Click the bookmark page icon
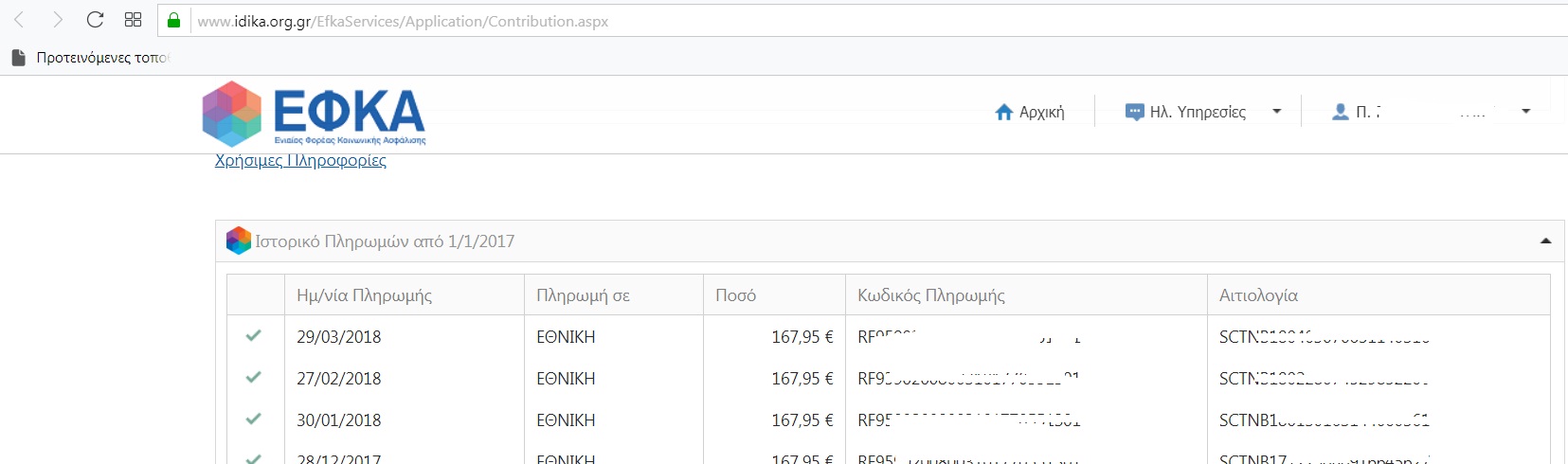 coord(18,58)
